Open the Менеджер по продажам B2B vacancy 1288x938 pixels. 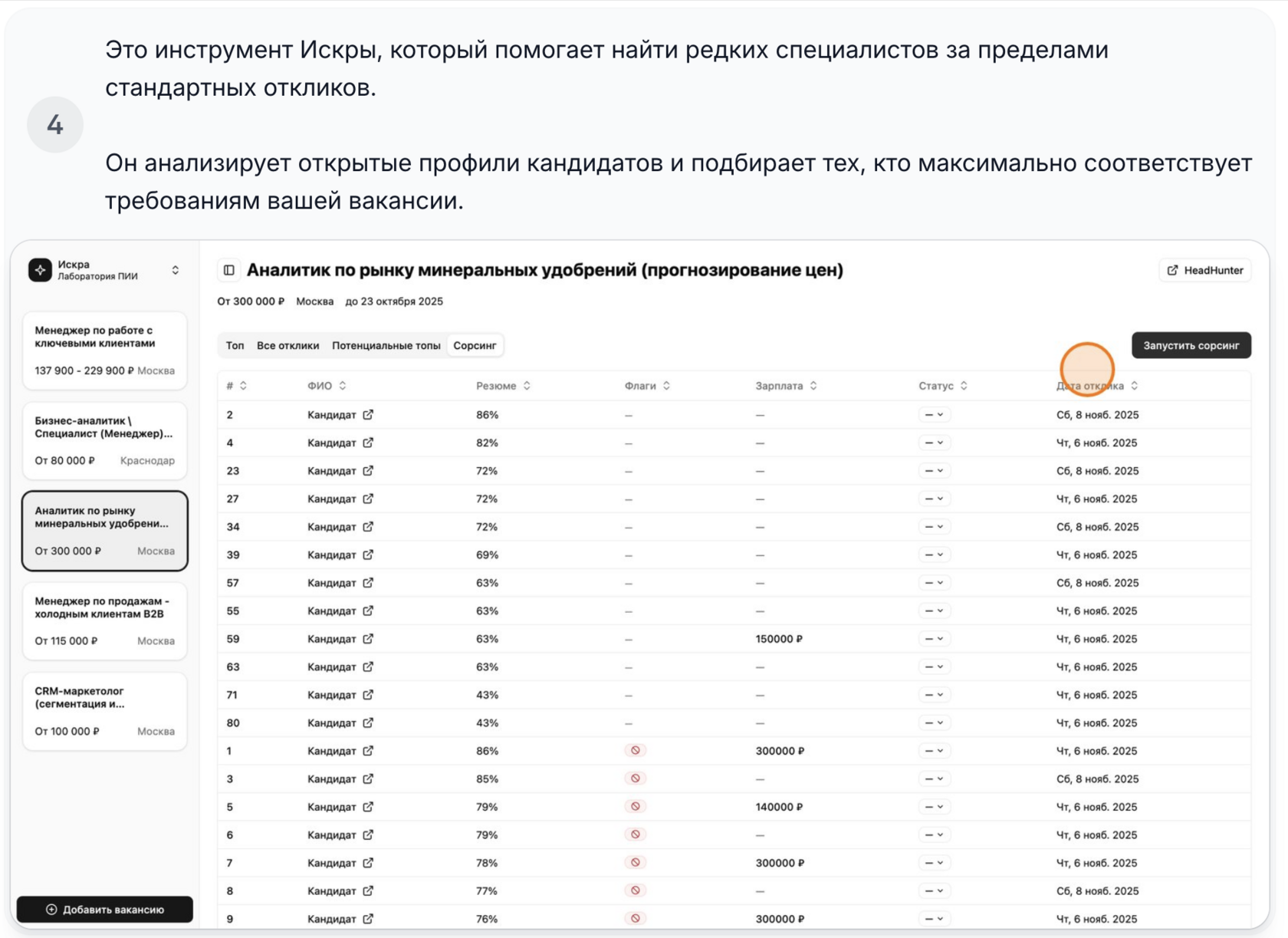click(105, 621)
